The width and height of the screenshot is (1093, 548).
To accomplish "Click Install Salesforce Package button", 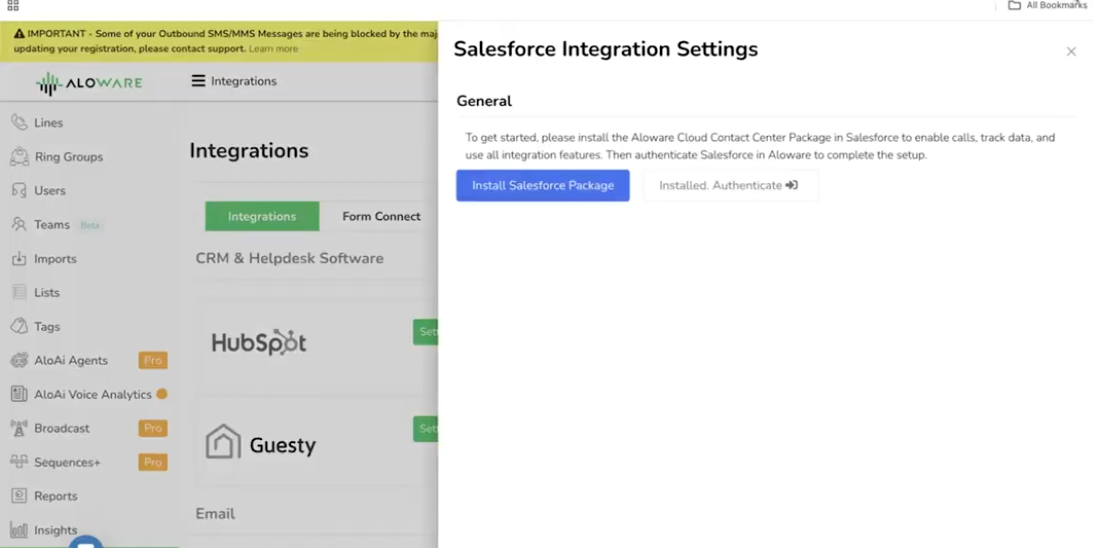I will coord(543,185).
